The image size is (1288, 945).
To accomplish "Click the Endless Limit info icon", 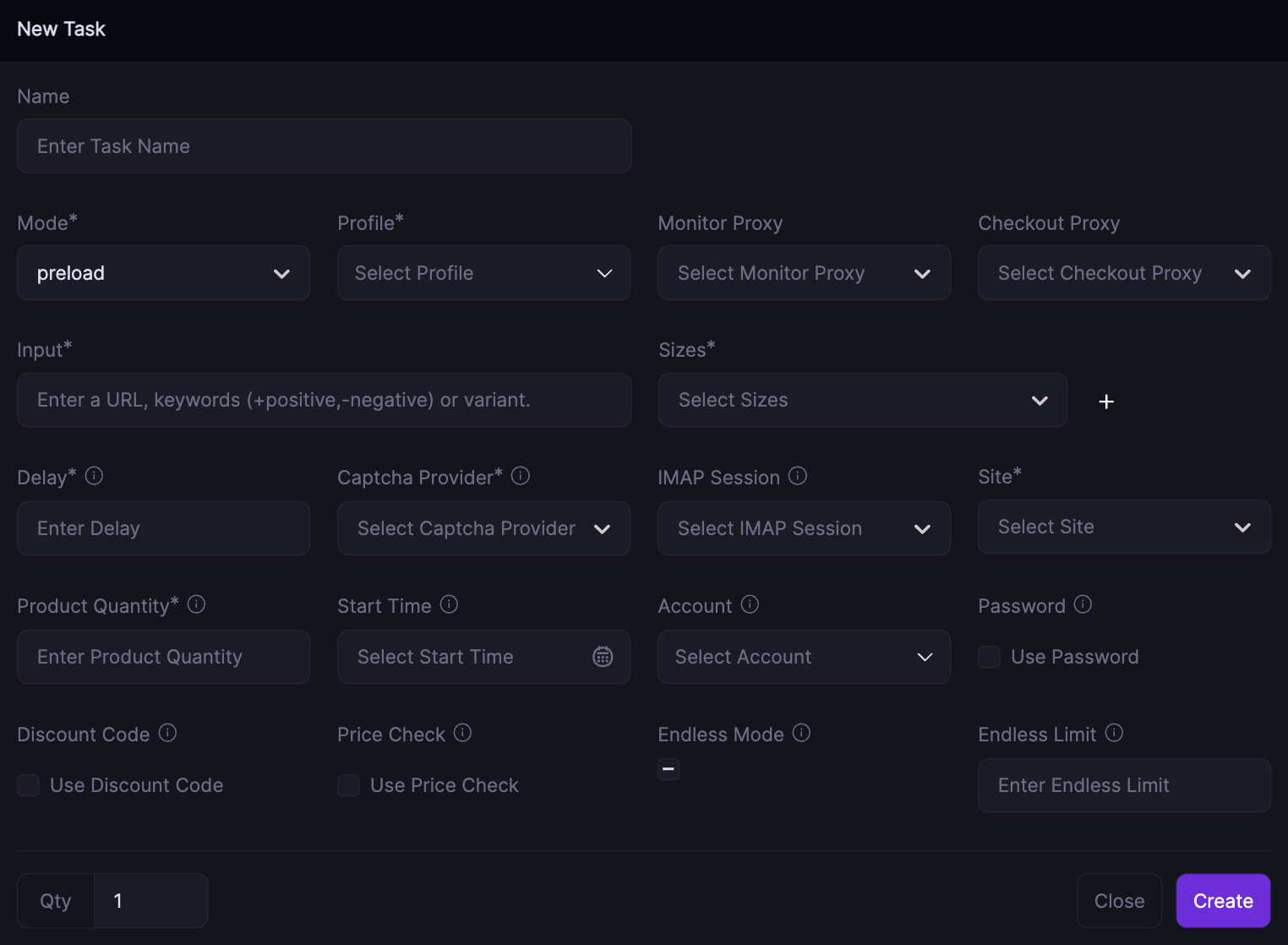I will 1114,733.
